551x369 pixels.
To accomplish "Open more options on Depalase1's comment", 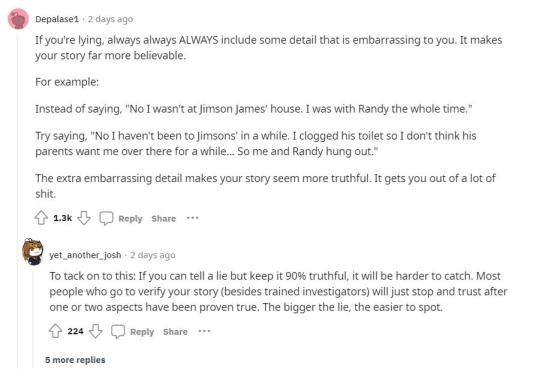I will point(193,218).
